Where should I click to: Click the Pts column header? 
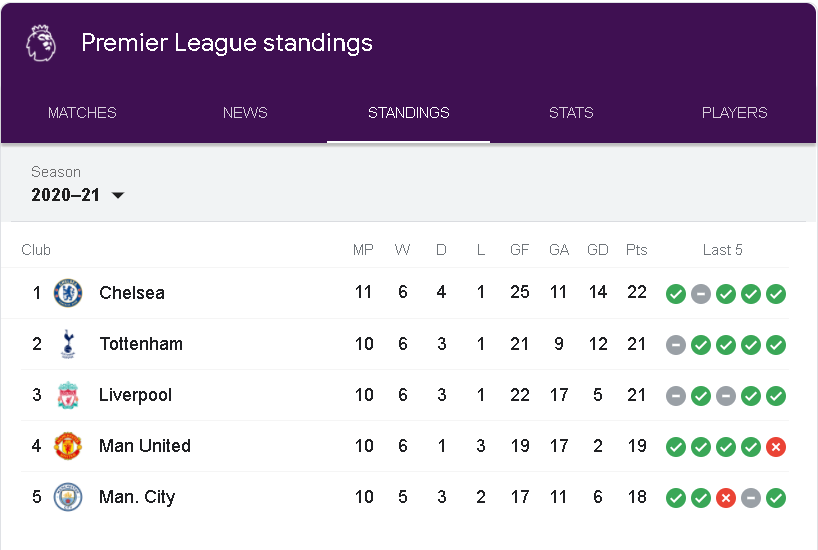click(636, 250)
